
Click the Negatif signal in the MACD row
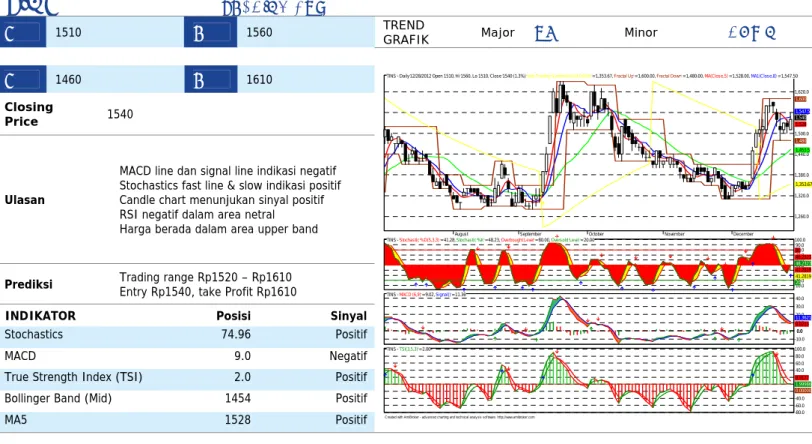(x=348, y=356)
